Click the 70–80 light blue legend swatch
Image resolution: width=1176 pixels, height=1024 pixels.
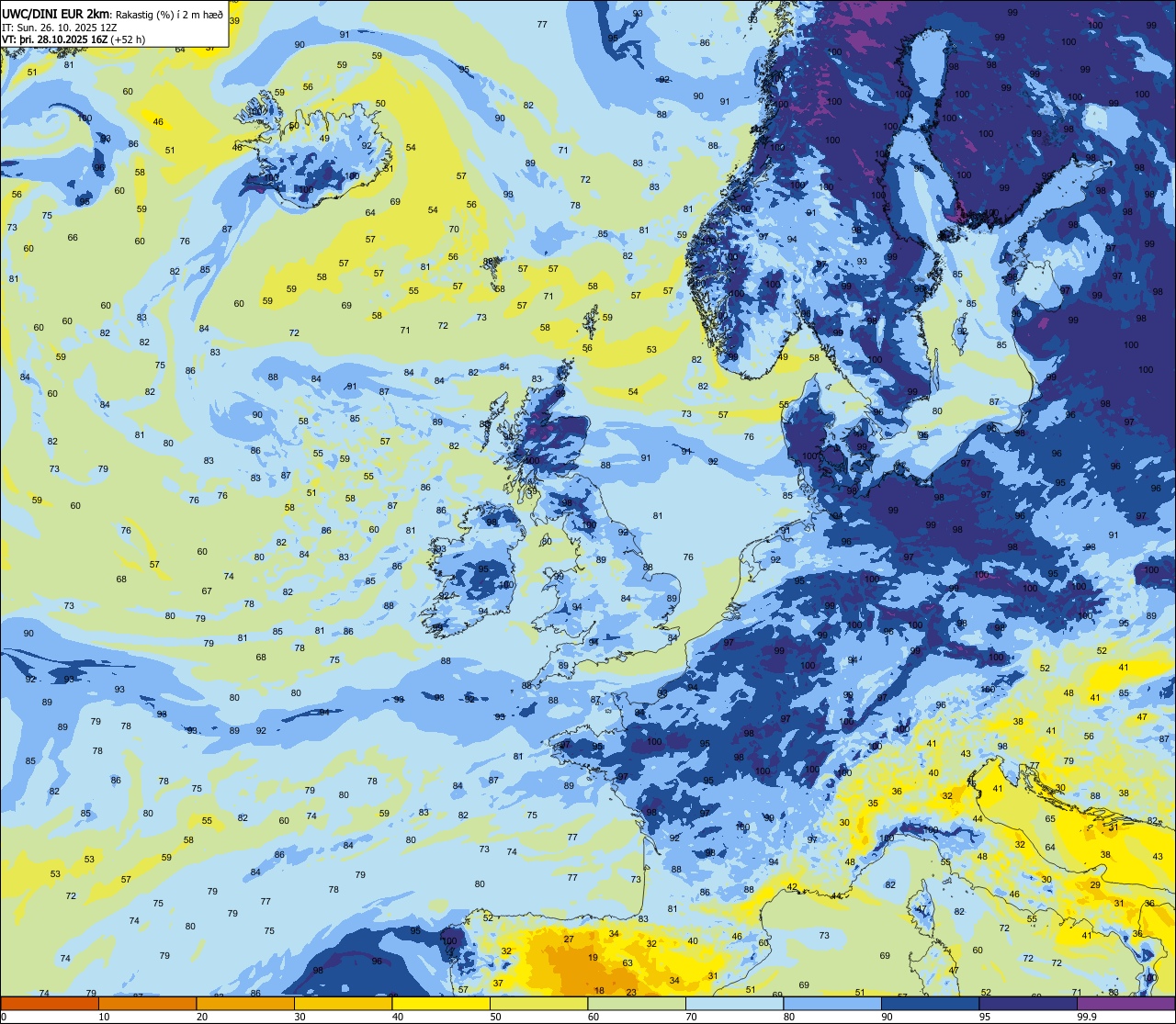pos(734,1003)
